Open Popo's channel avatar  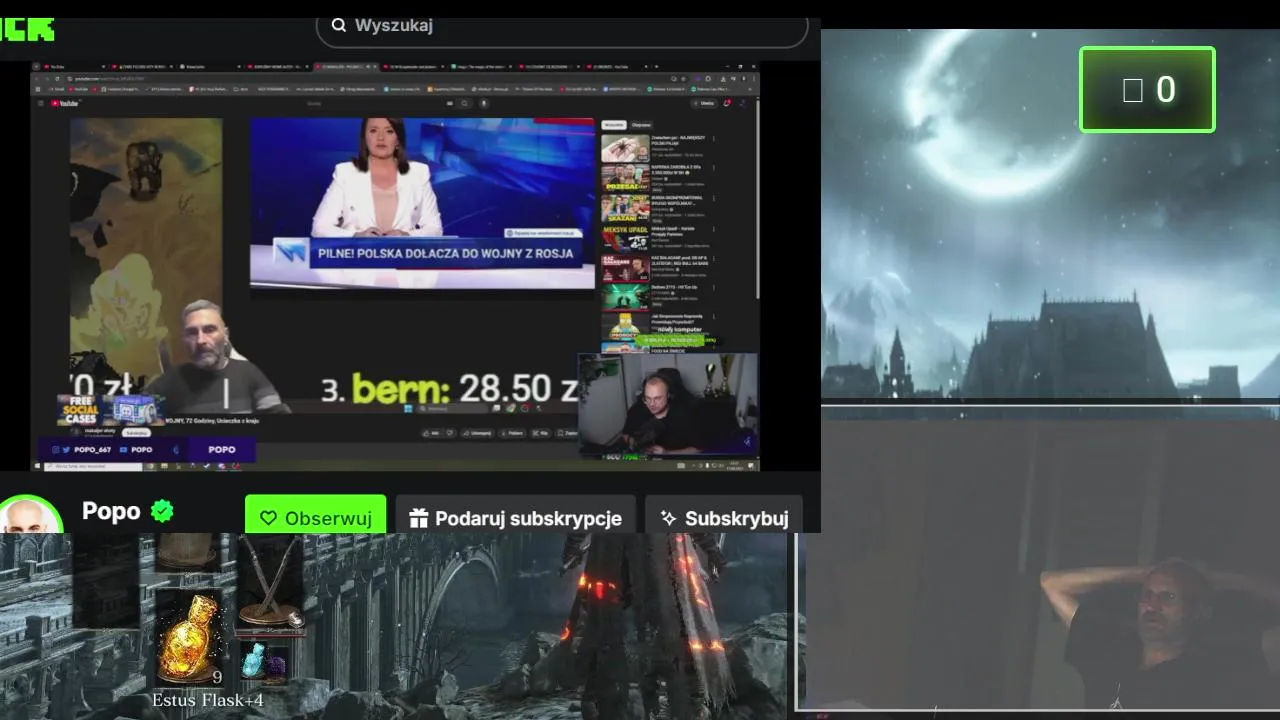pos(28,516)
